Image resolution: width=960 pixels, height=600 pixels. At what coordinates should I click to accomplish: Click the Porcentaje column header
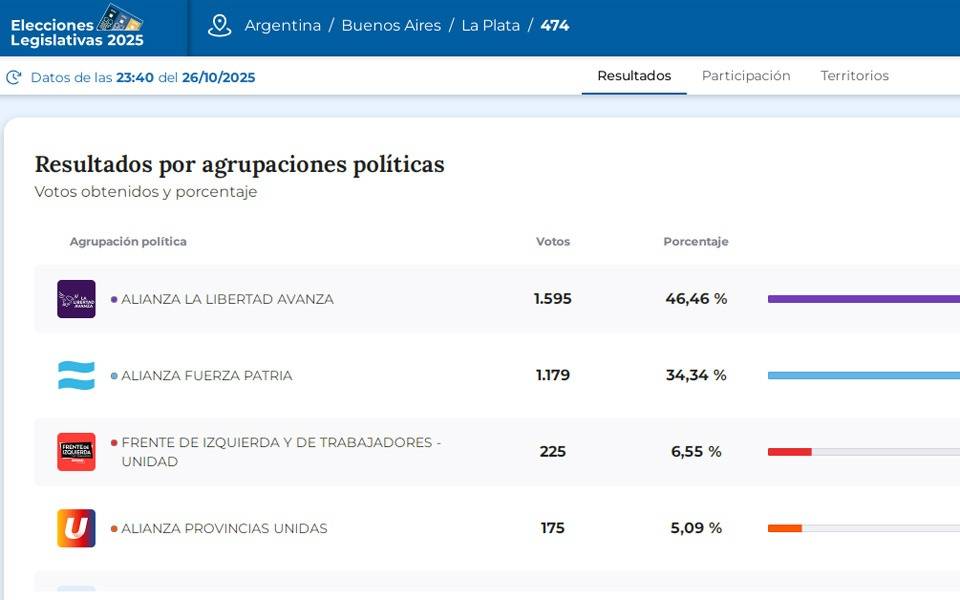[696, 242]
